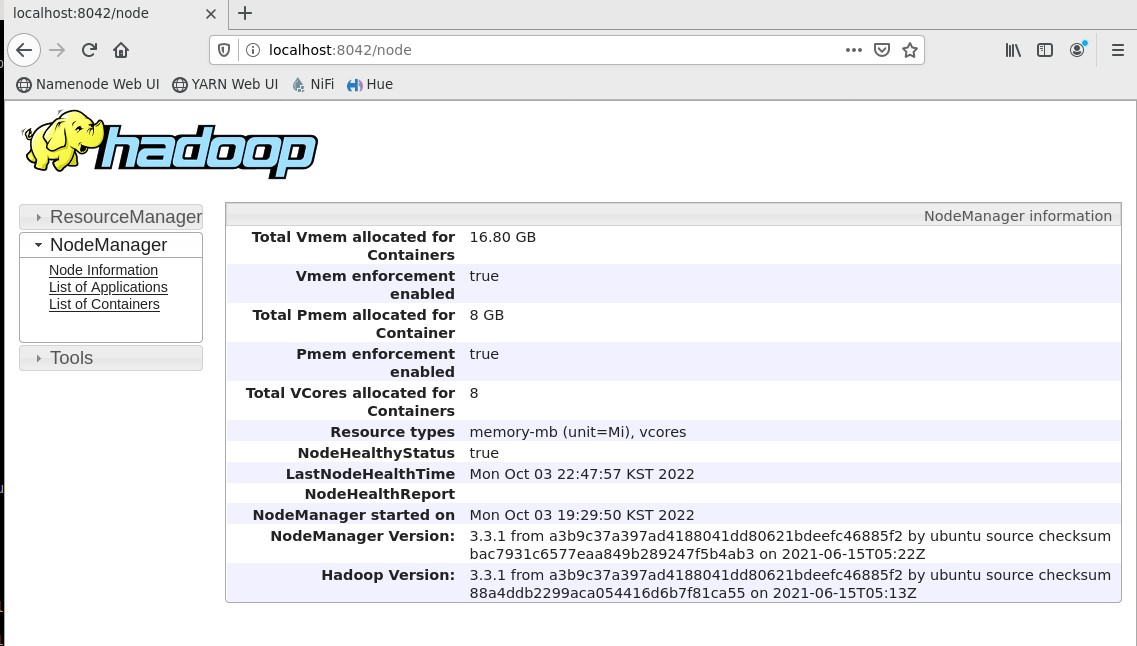
Task: Click the Resource types value memory-mb, vcores
Action: point(577,432)
